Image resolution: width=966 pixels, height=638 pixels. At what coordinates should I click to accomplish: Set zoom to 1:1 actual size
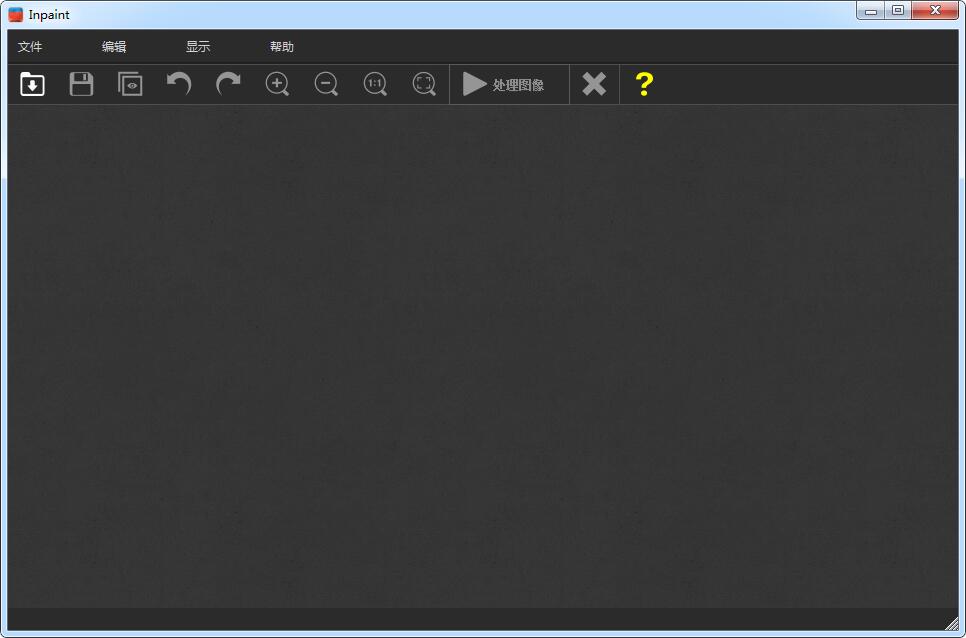[x=375, y=84]
